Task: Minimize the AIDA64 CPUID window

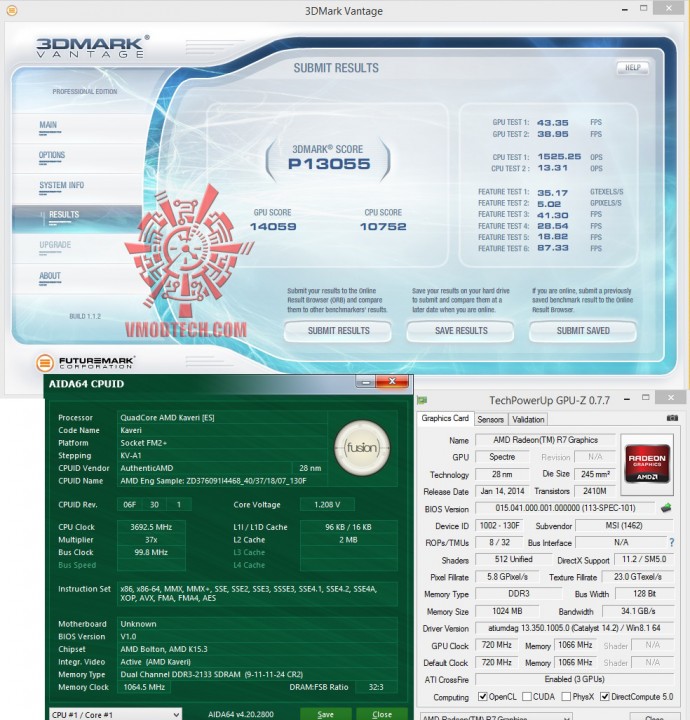Action: coord(366,382)
